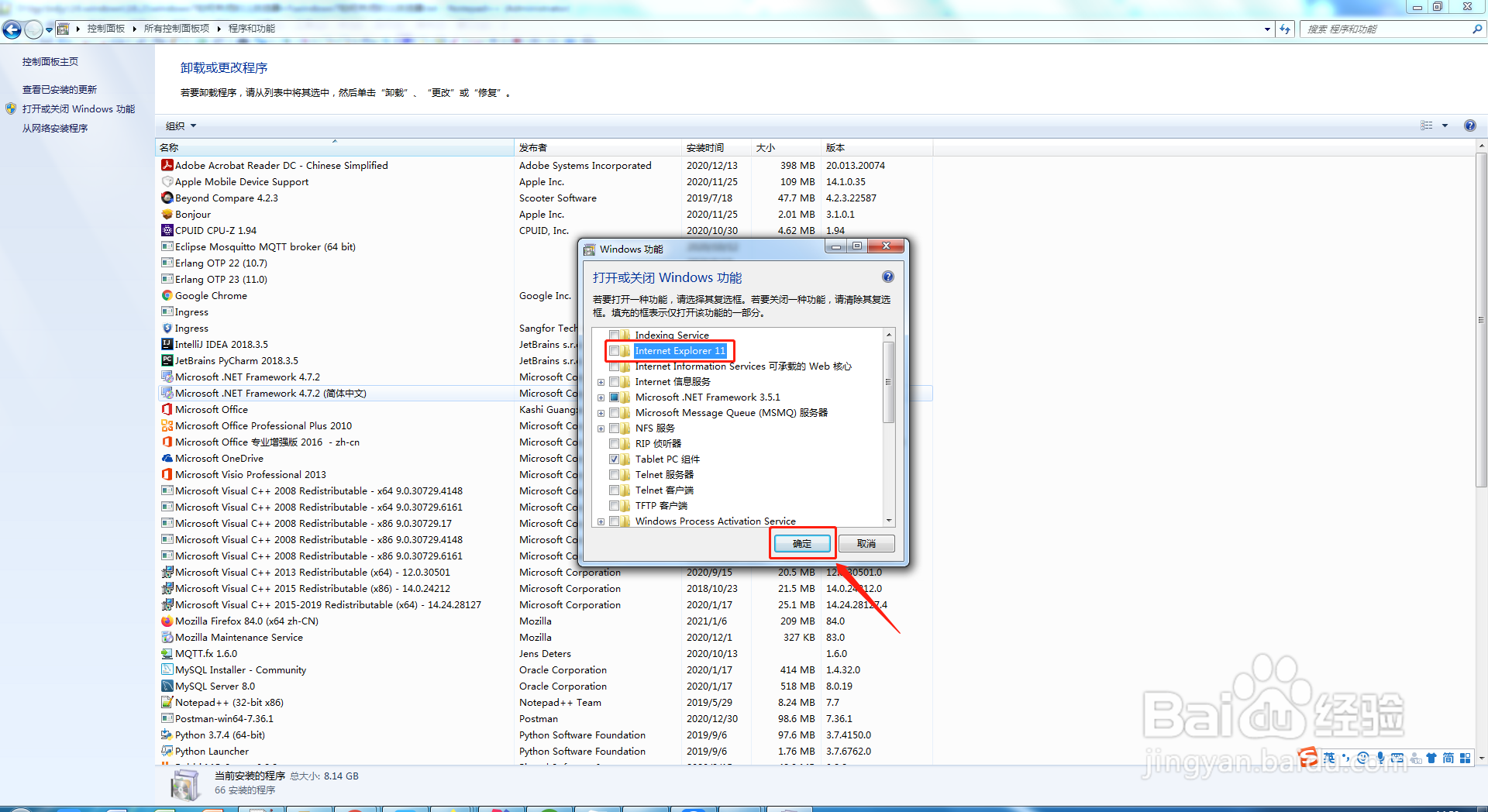Click the Beyond Compare 4.2.3 icon
The width and height of the screenshot is (1488, 812).
[167, 198]
